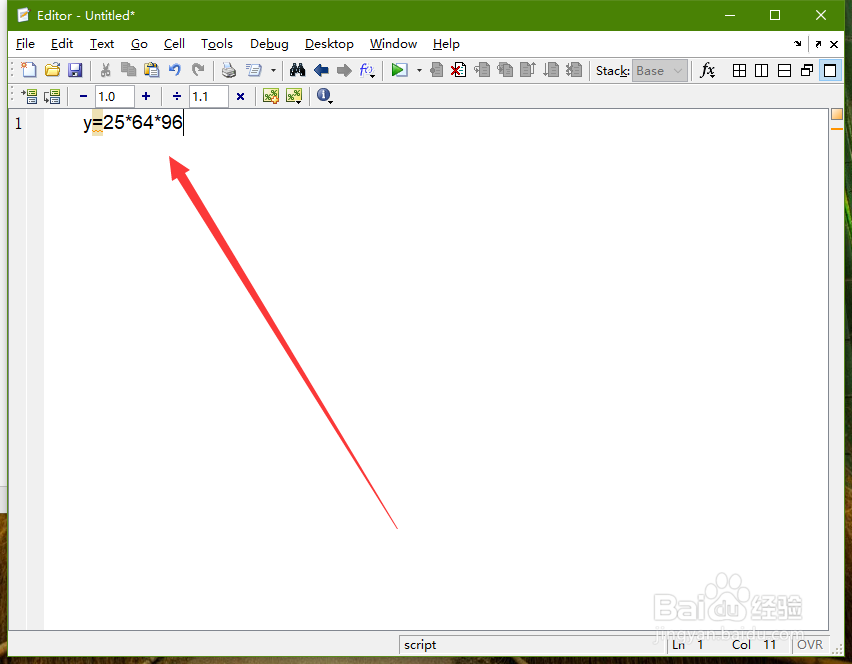Open the show cell titles dropdown icon

click(294, 96)
